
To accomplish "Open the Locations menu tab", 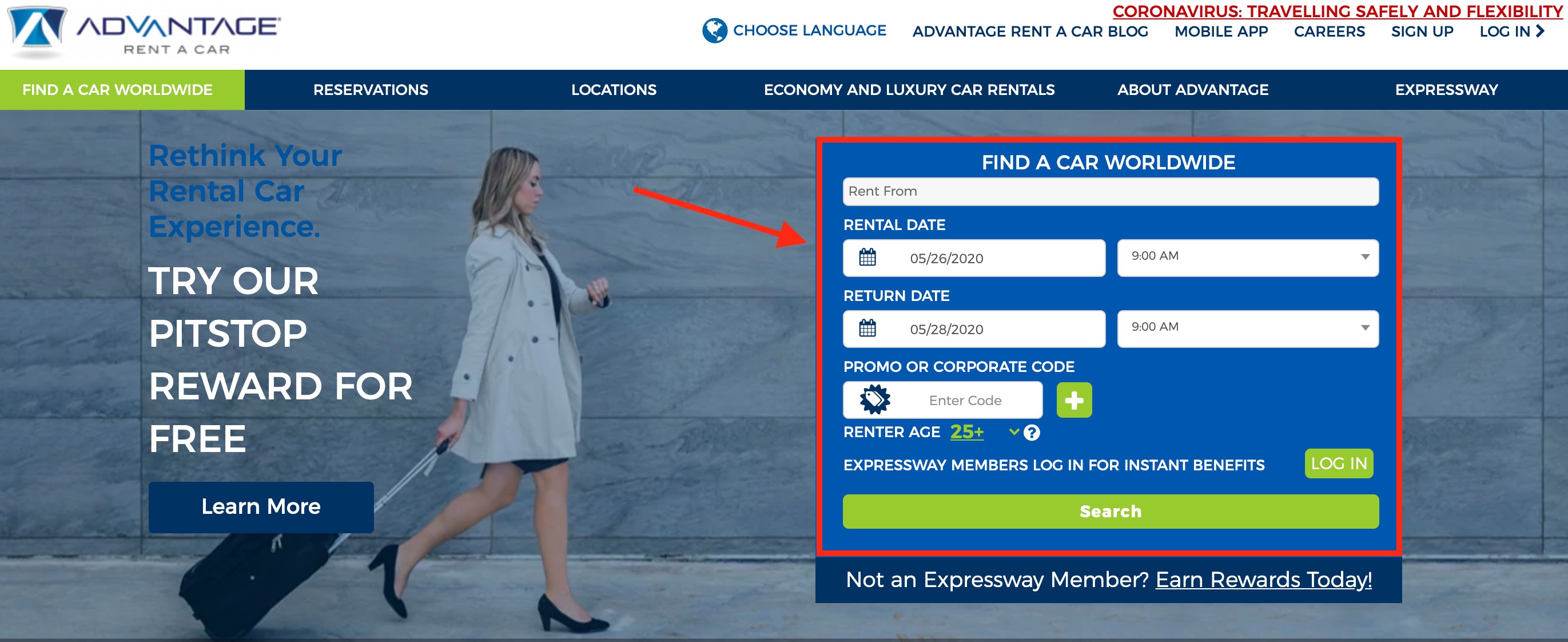I will (614, 90).
